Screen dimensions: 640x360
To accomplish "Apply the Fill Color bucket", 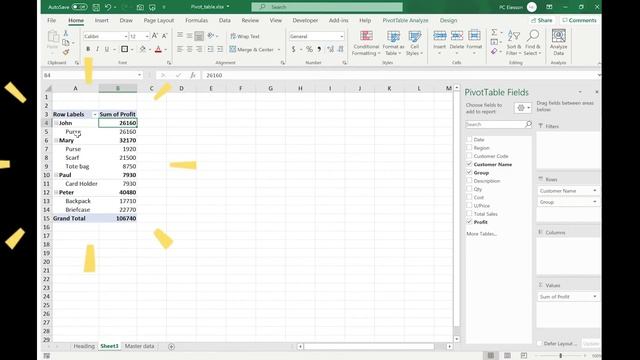I will [x=142, y=49].
